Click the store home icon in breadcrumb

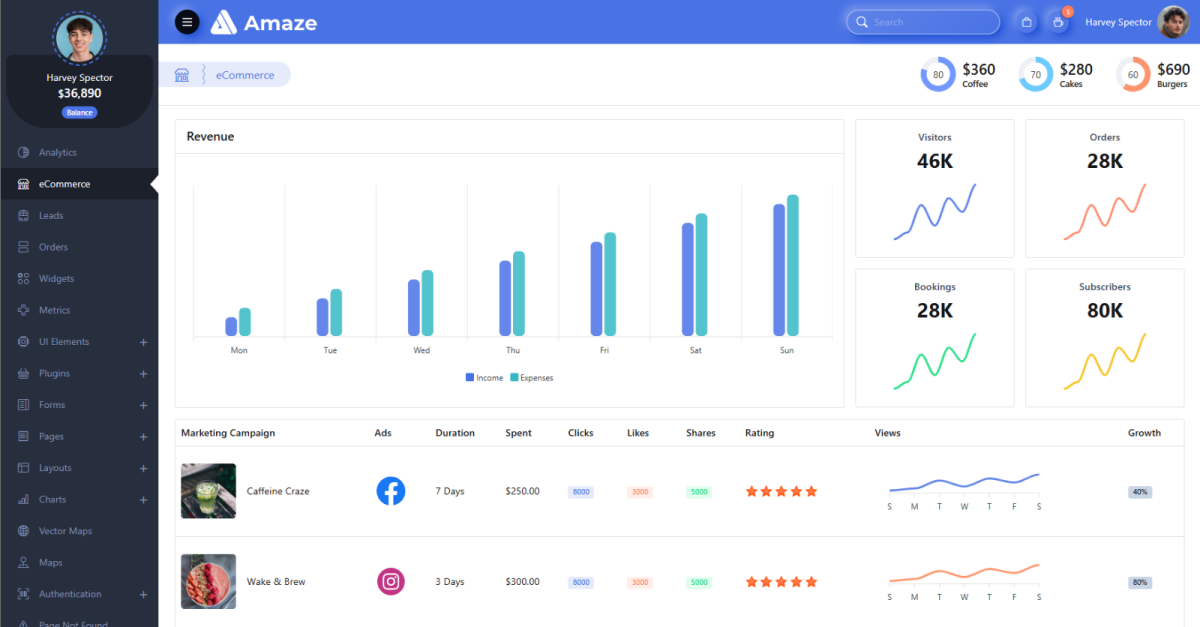click(182, 75)
